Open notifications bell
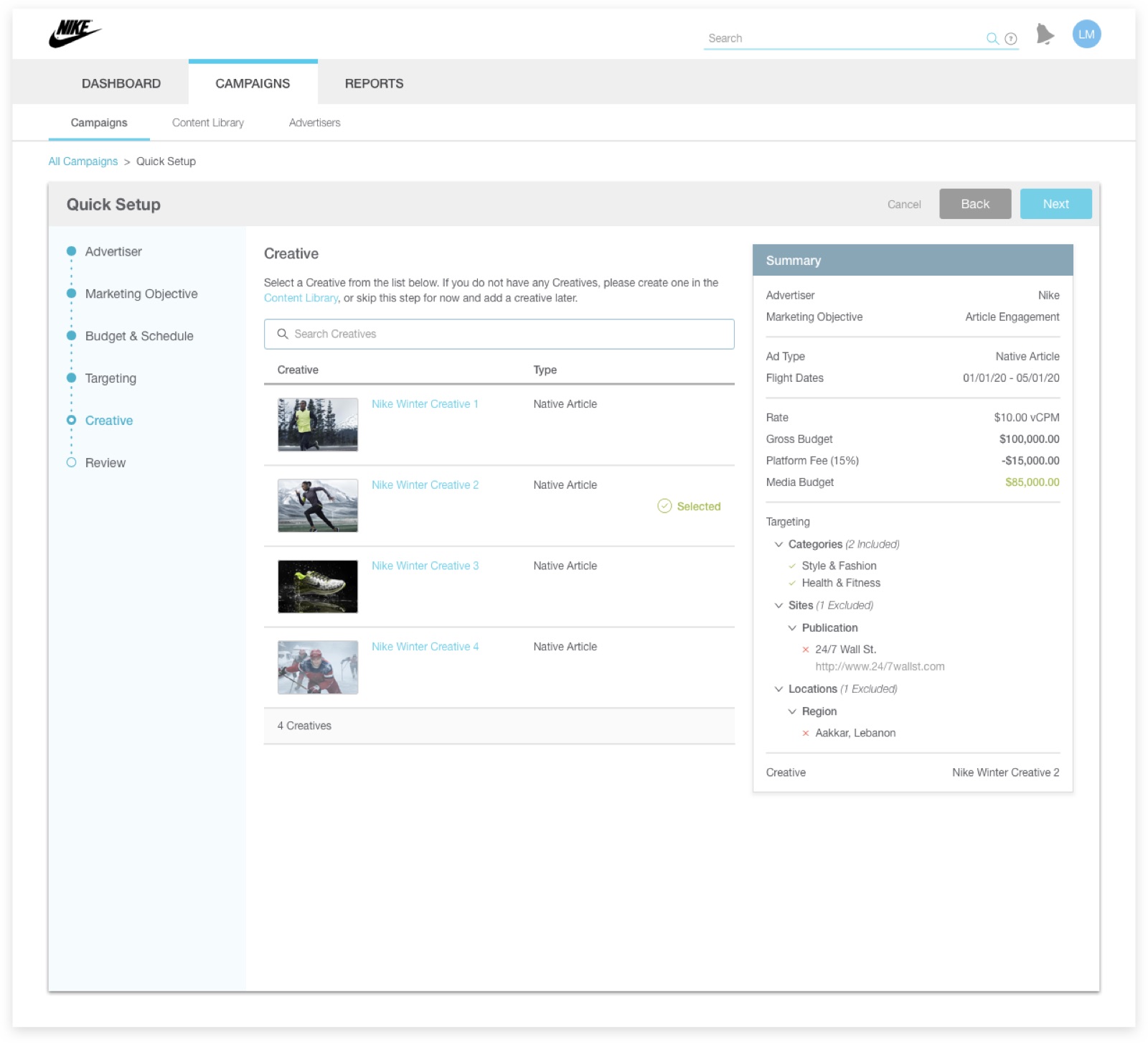This screenshot has height=1043, width=1148. coord(1045,34)
